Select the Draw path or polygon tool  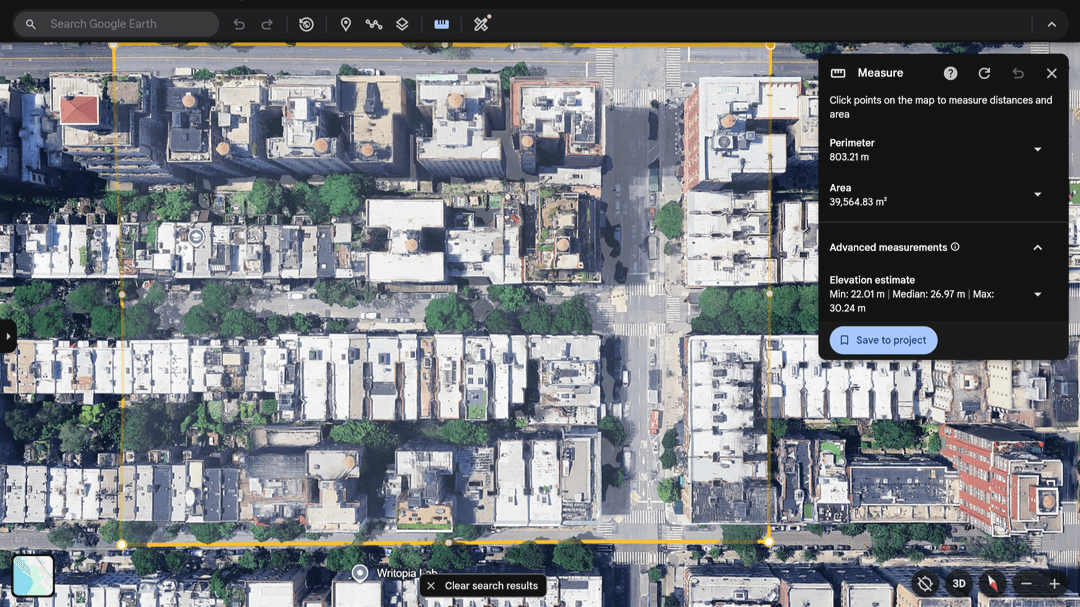374,24
